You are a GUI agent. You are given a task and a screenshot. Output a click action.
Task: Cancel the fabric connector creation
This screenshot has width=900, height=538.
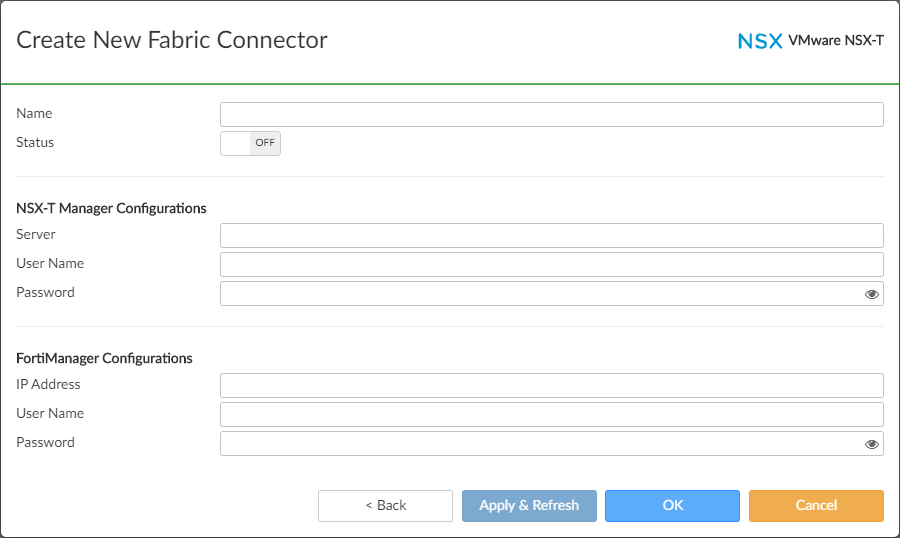(x=816, y=506)
